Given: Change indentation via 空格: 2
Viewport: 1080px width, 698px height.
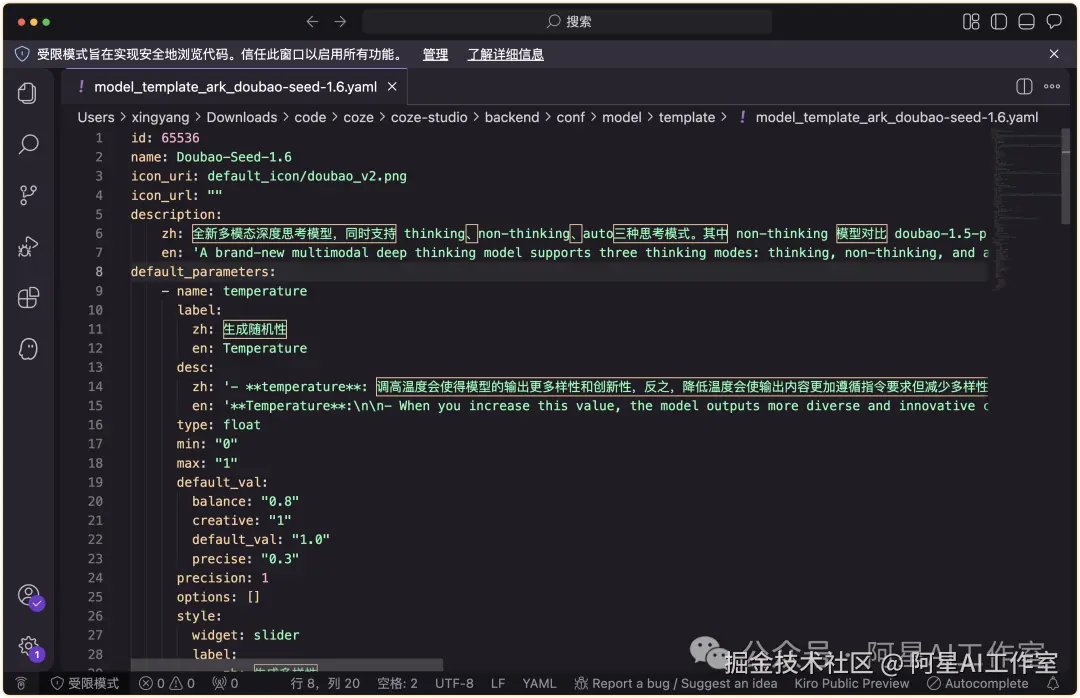Looking at the screenshot, I should (x=397, y=684).
